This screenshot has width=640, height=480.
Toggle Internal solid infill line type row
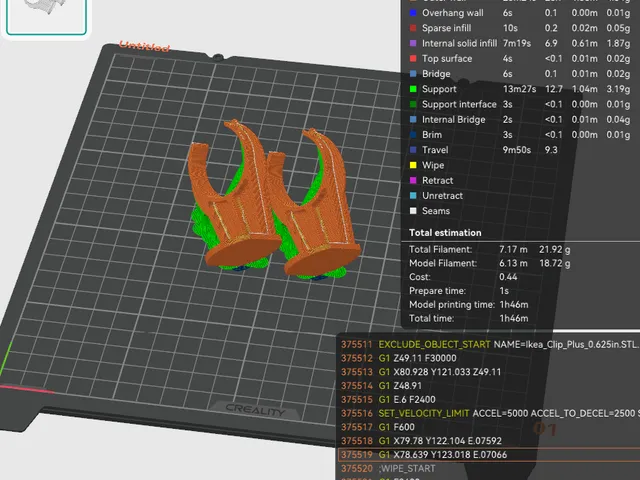pos(520,43)
